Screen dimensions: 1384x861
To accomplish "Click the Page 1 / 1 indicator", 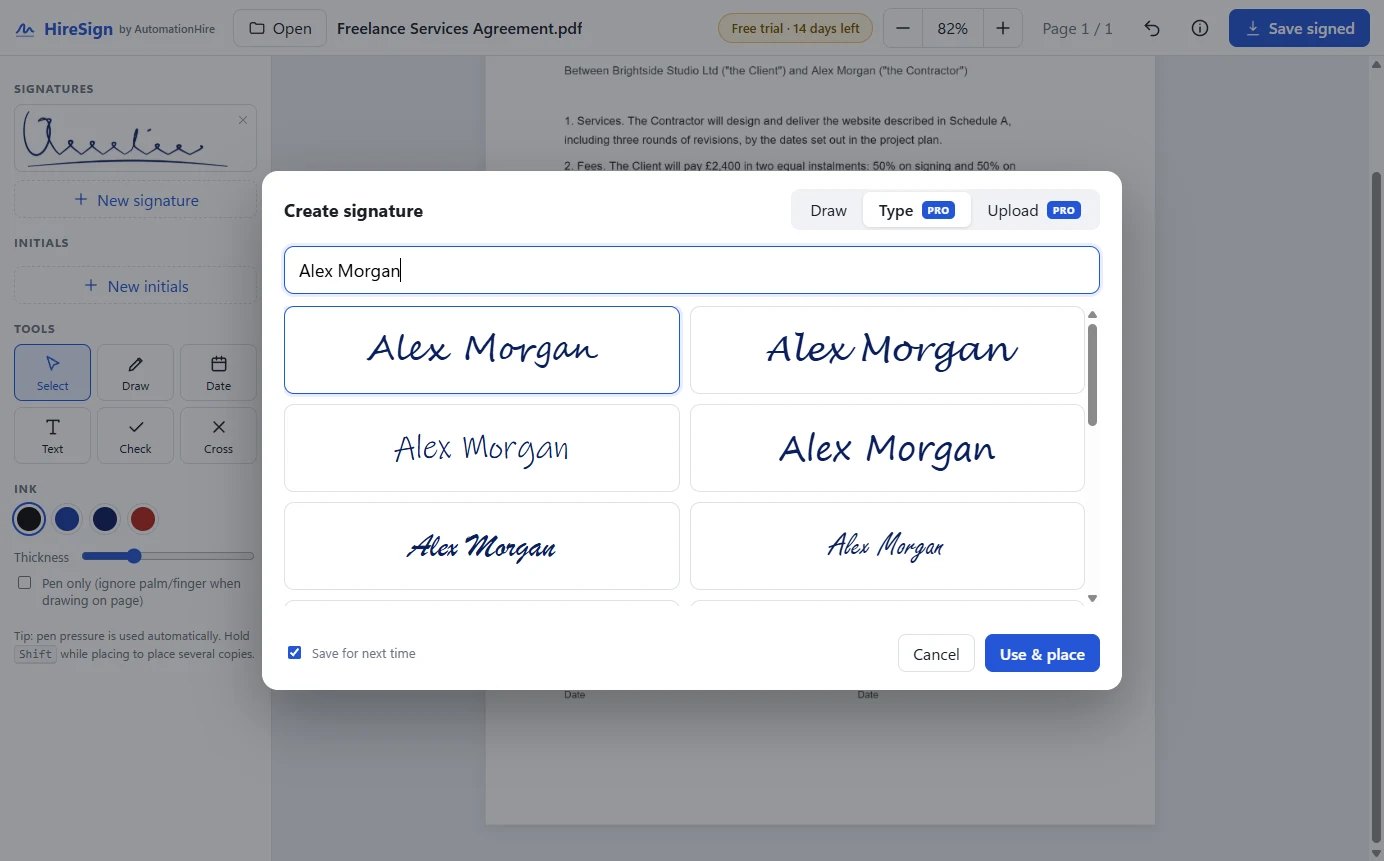I will pos(1077,28).
